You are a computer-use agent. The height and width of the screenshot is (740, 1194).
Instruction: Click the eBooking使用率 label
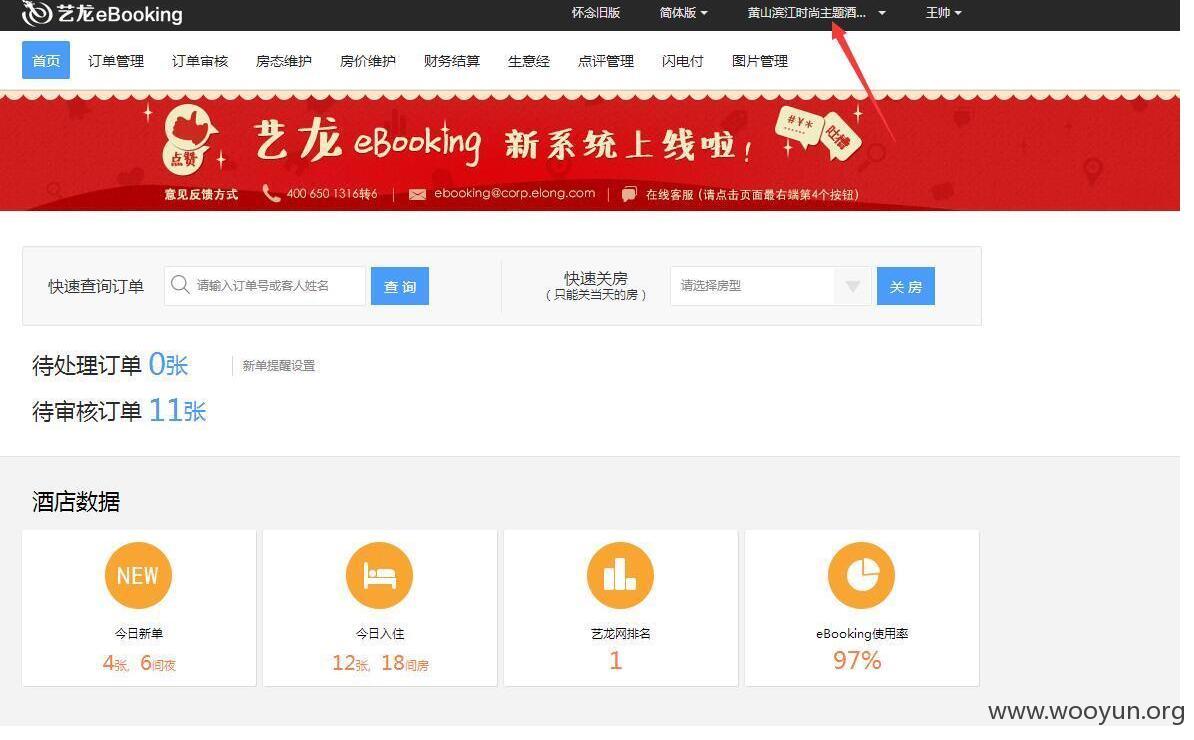(861, 633)
